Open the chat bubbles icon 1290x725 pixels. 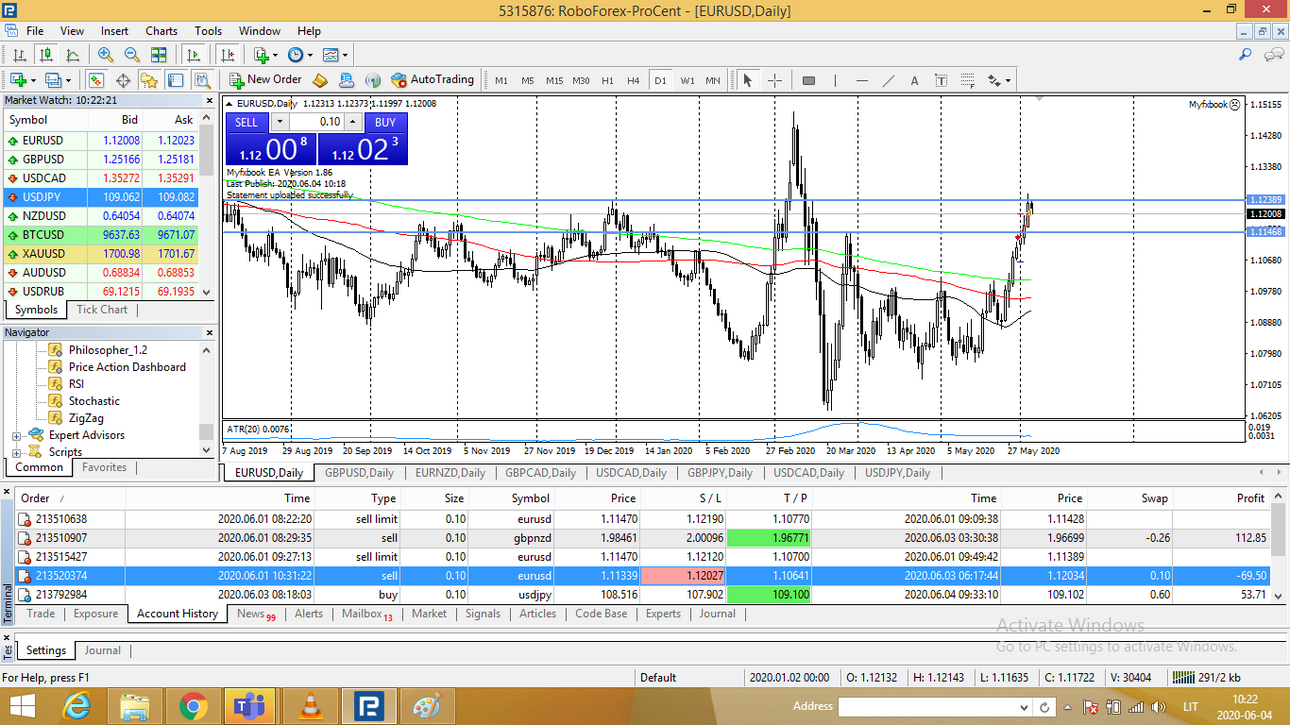[1274, 55]
